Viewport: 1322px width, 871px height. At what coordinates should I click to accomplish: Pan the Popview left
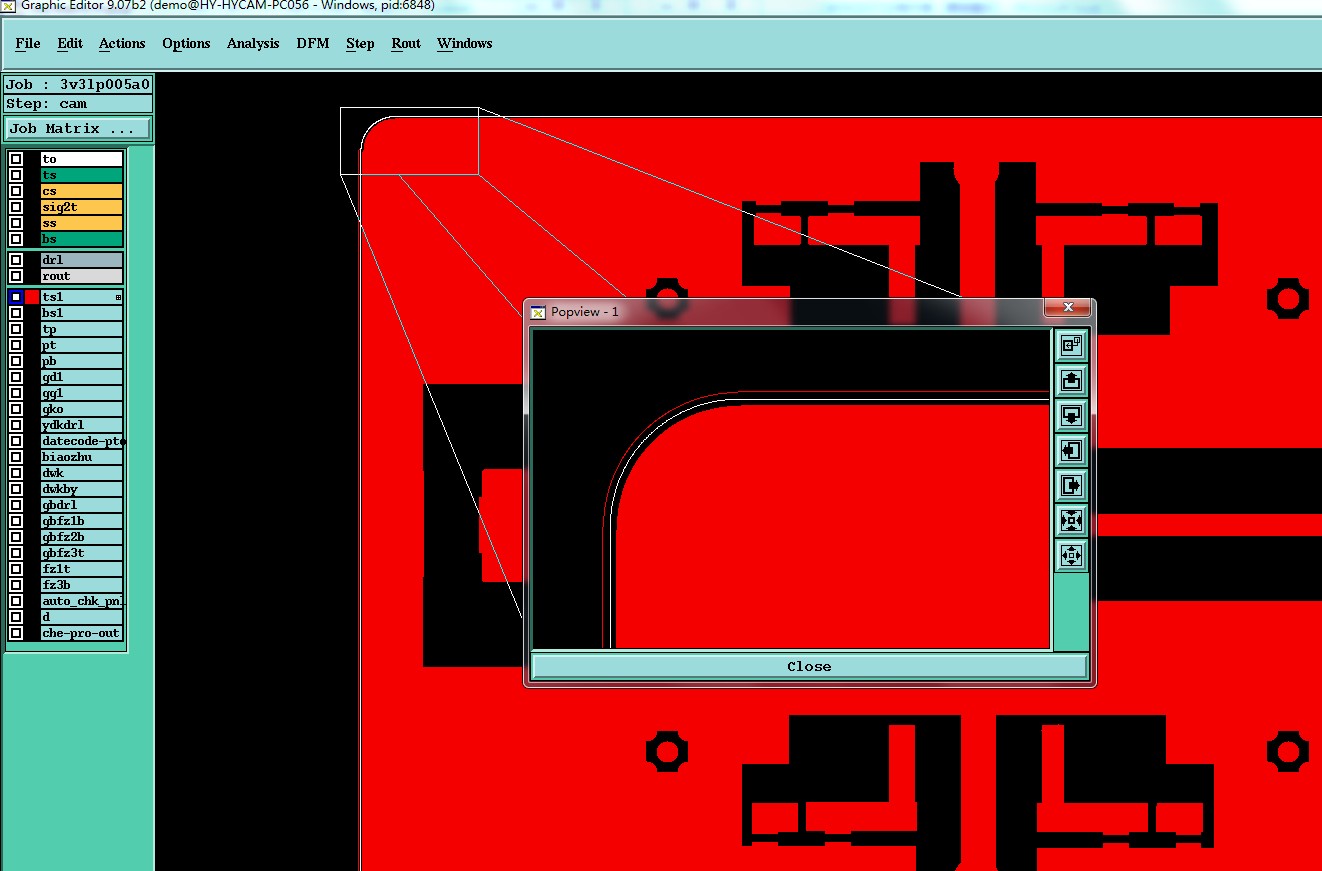pyautogui.click(x=1071, y=450)
